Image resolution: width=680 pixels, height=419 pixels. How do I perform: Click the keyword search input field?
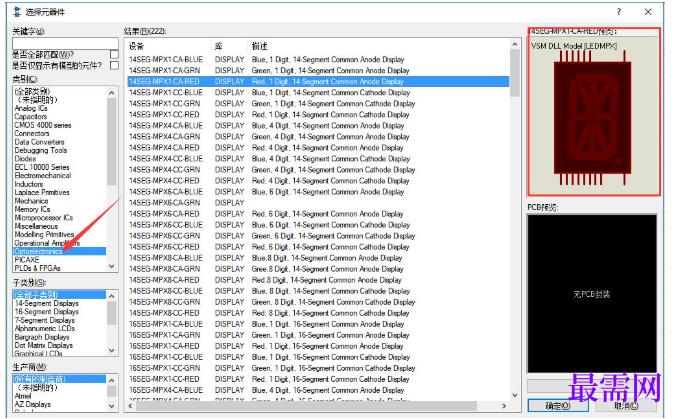(65, 43)
